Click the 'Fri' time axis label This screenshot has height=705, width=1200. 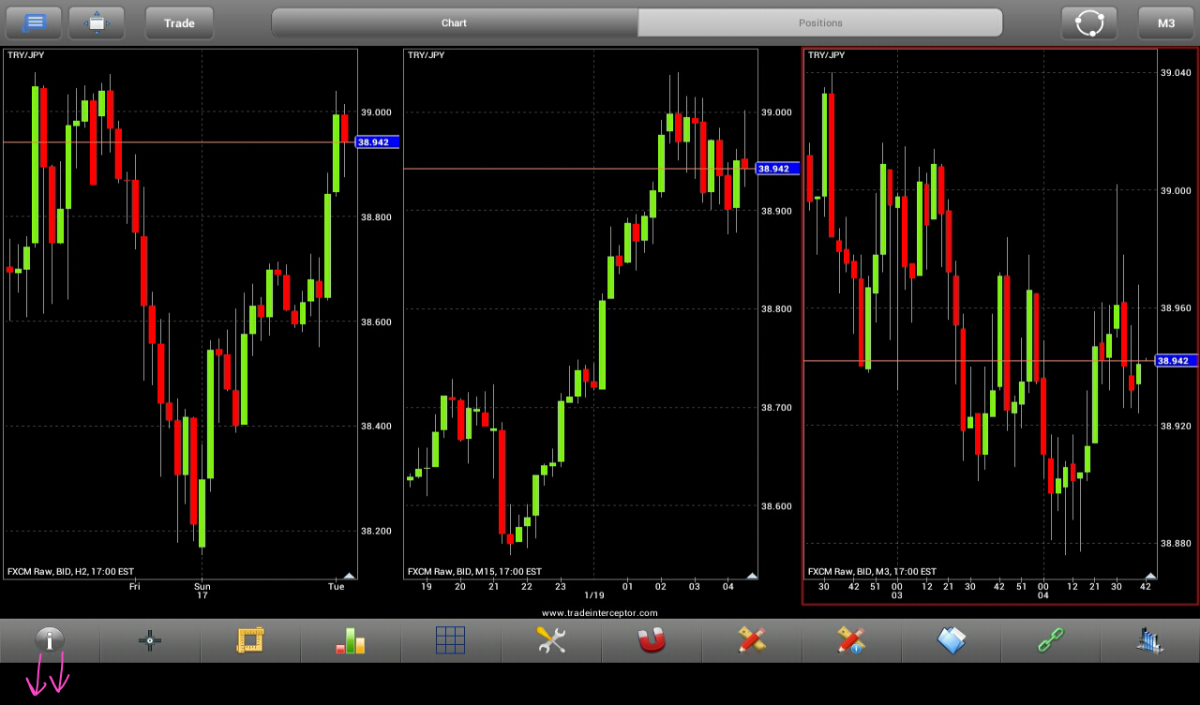tap(134, 587)
